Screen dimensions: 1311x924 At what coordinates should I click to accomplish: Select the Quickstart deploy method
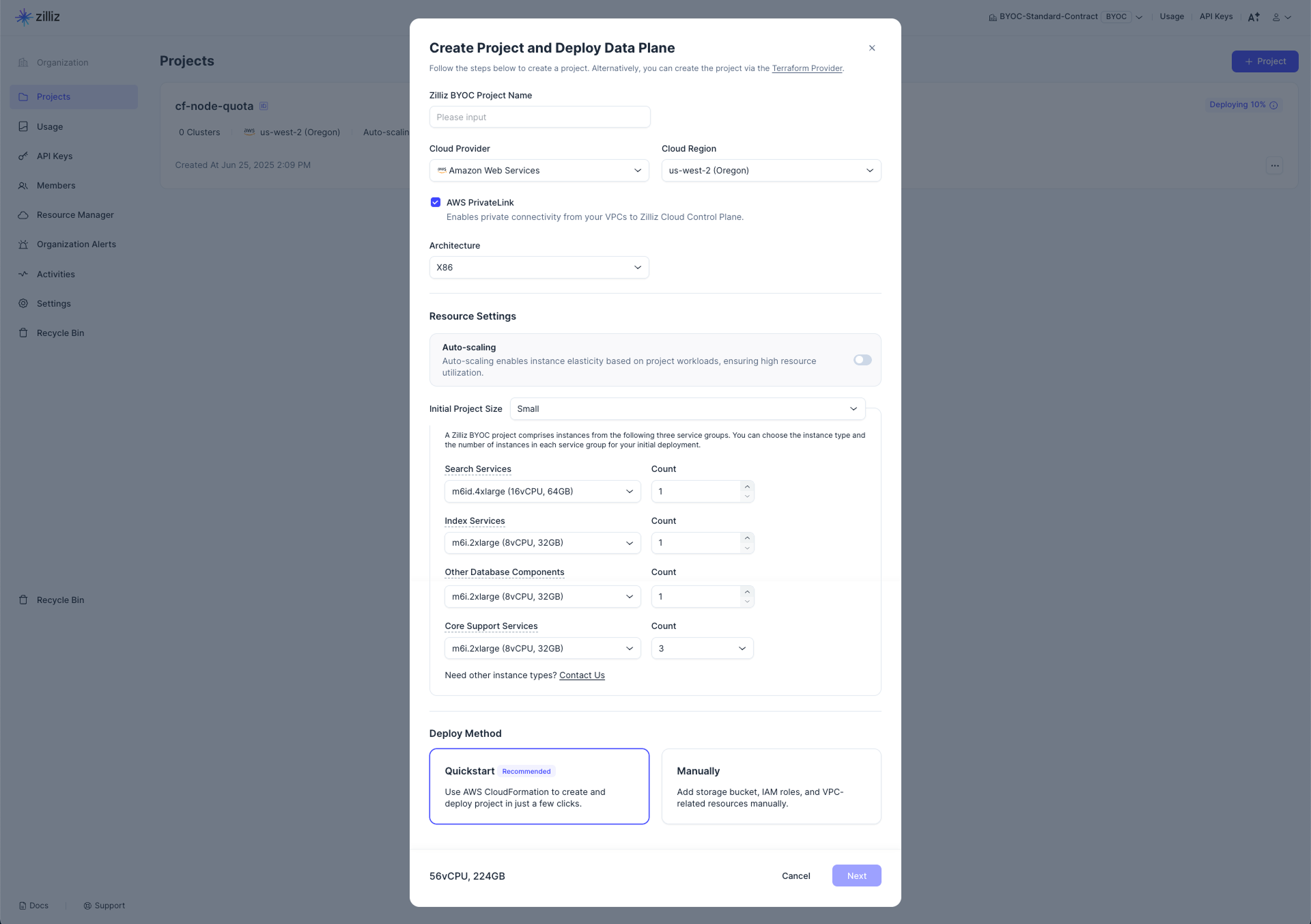pyautogui.click(x=539, y=786)
